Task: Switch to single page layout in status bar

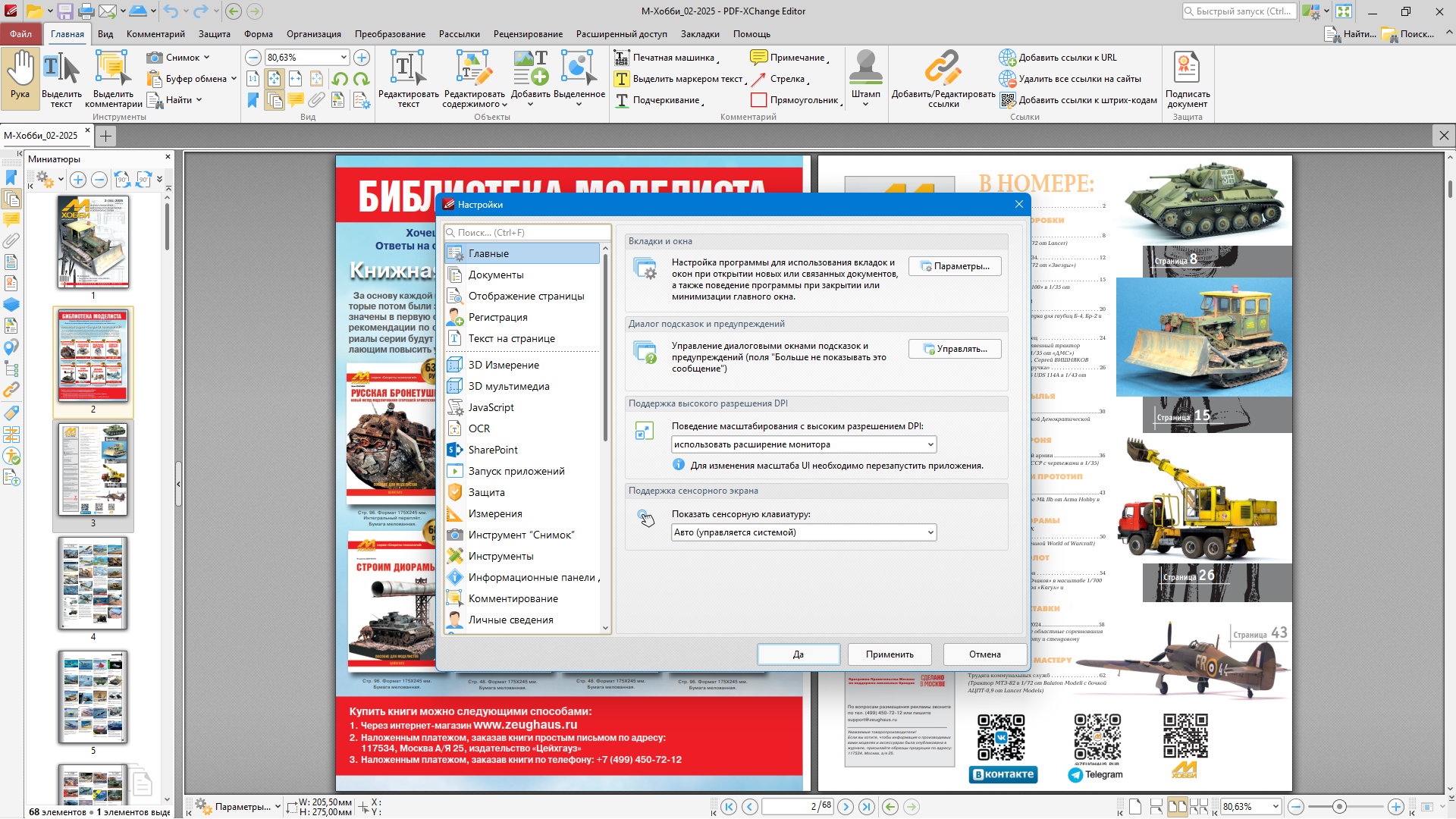Action: pos(1135,807)
